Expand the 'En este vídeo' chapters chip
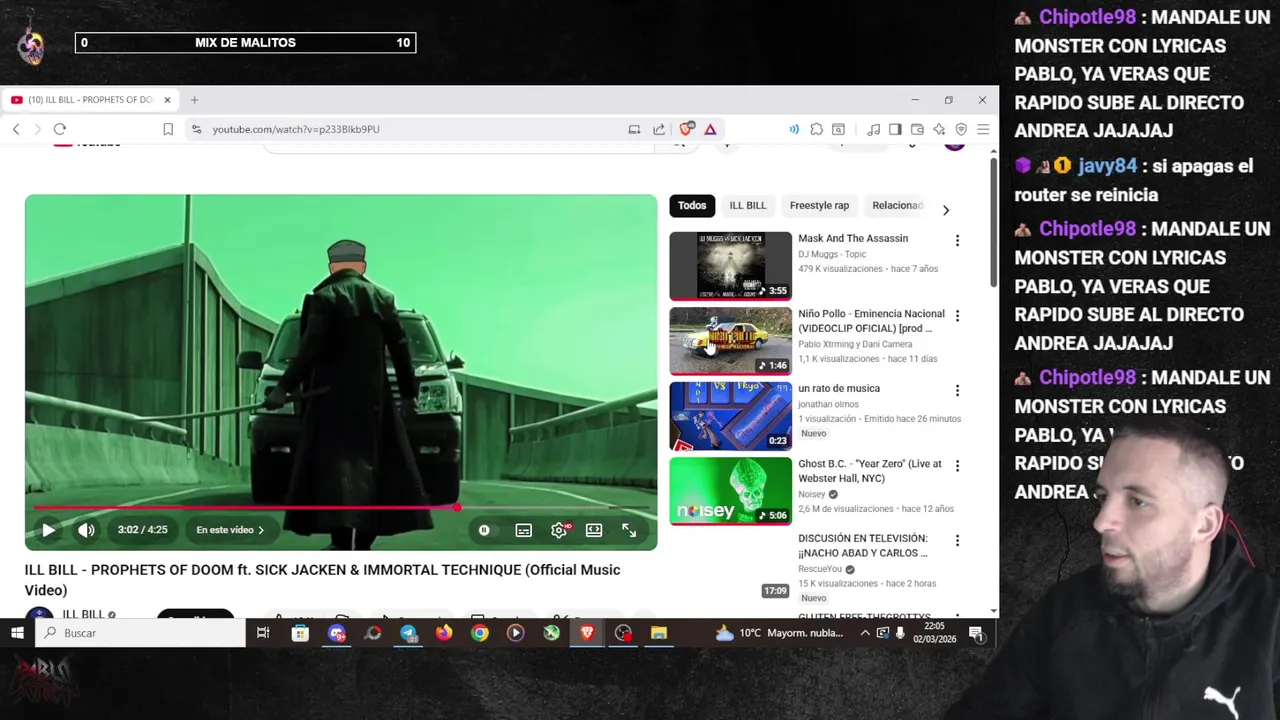 click(x=230, y=530)
